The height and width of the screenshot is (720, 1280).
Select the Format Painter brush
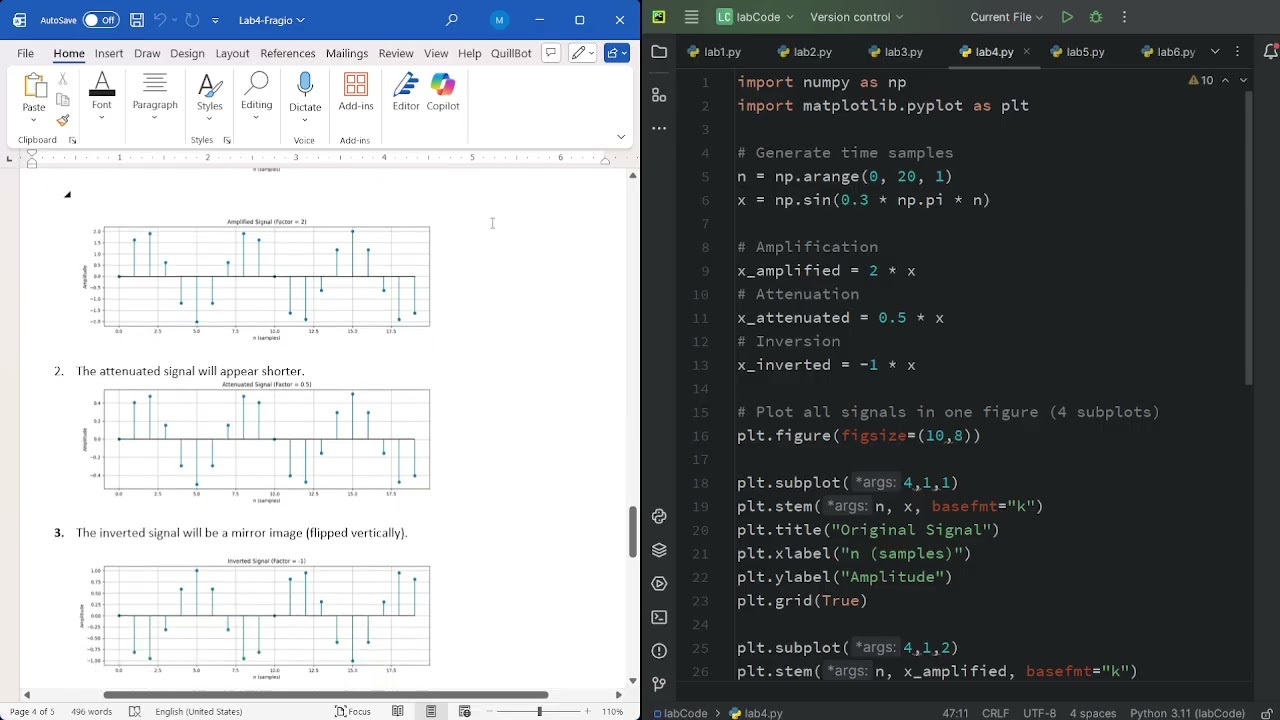[x=63, y=120]
